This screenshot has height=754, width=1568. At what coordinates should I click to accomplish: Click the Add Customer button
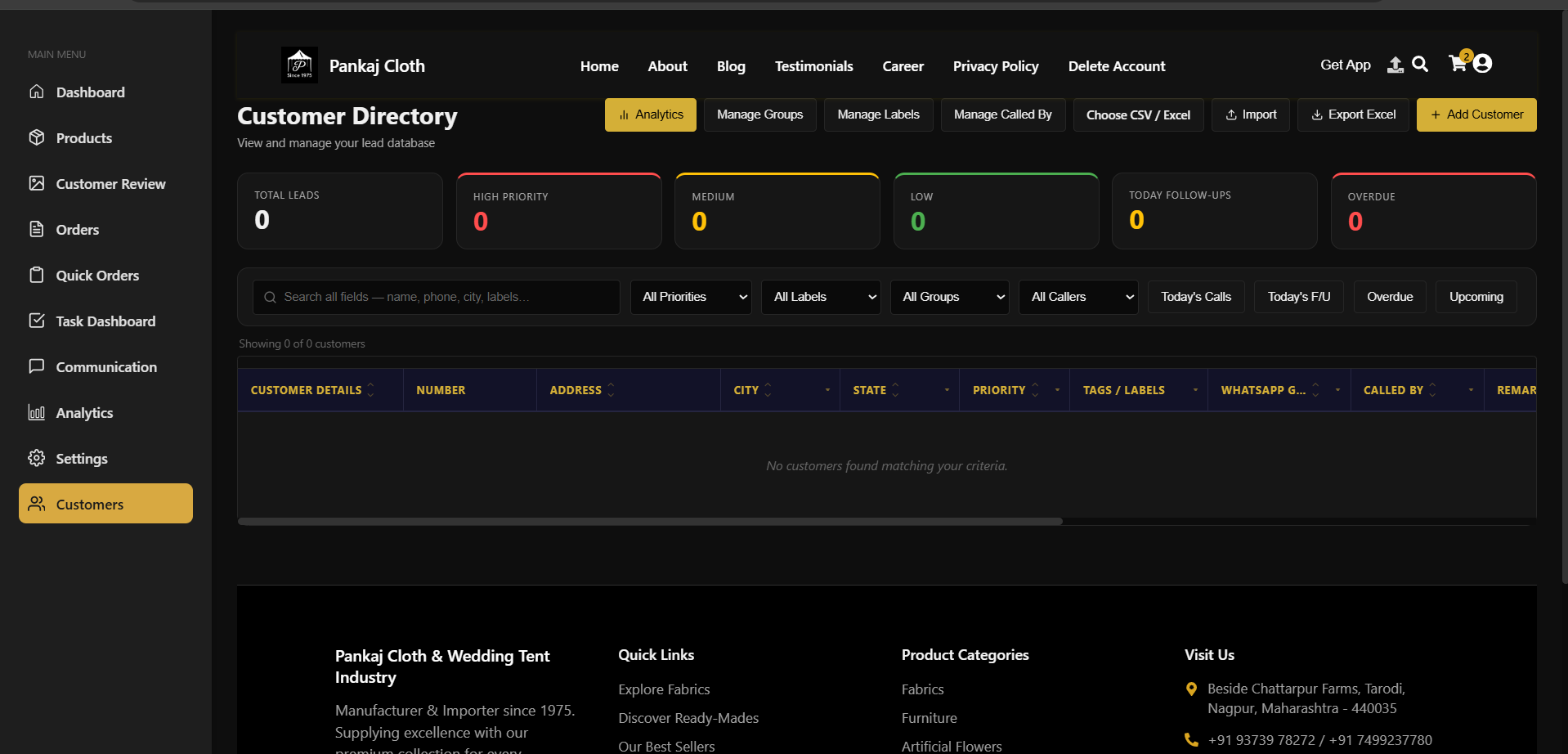[x=1476, y=114]
